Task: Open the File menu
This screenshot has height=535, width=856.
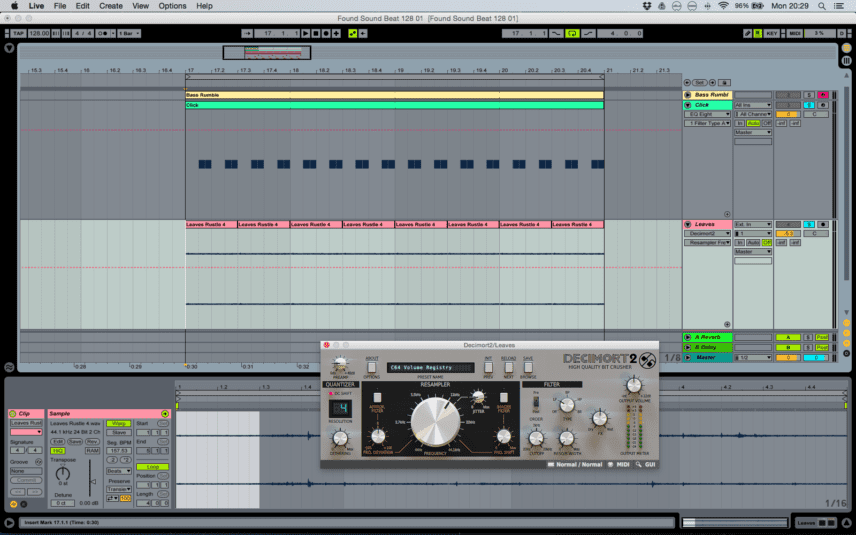Action: [x=60, y=6]
